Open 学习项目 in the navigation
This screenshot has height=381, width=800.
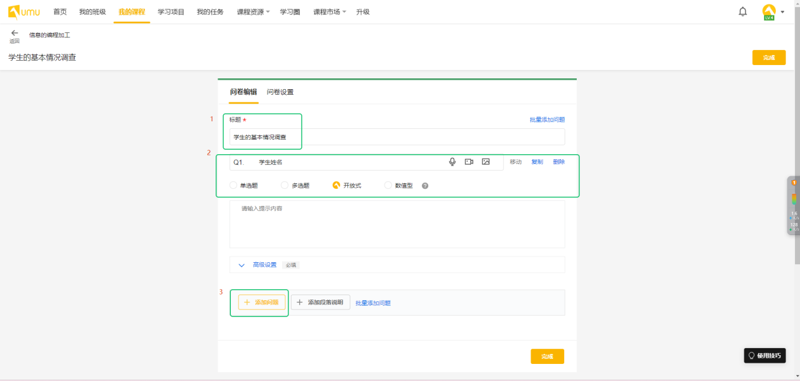(x=171, y=12)
